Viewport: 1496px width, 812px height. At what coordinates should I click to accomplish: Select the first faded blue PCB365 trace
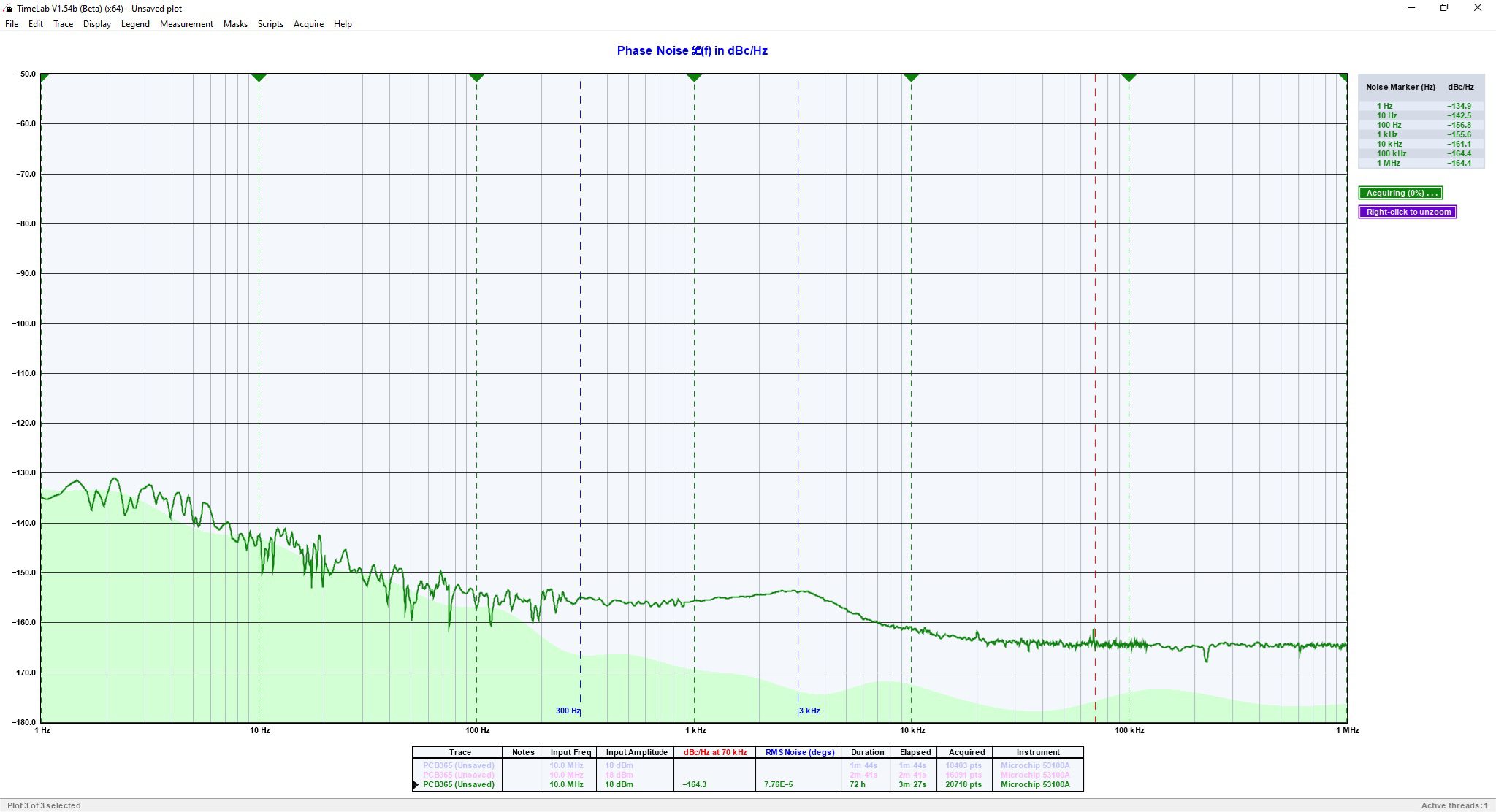point(458,765)
